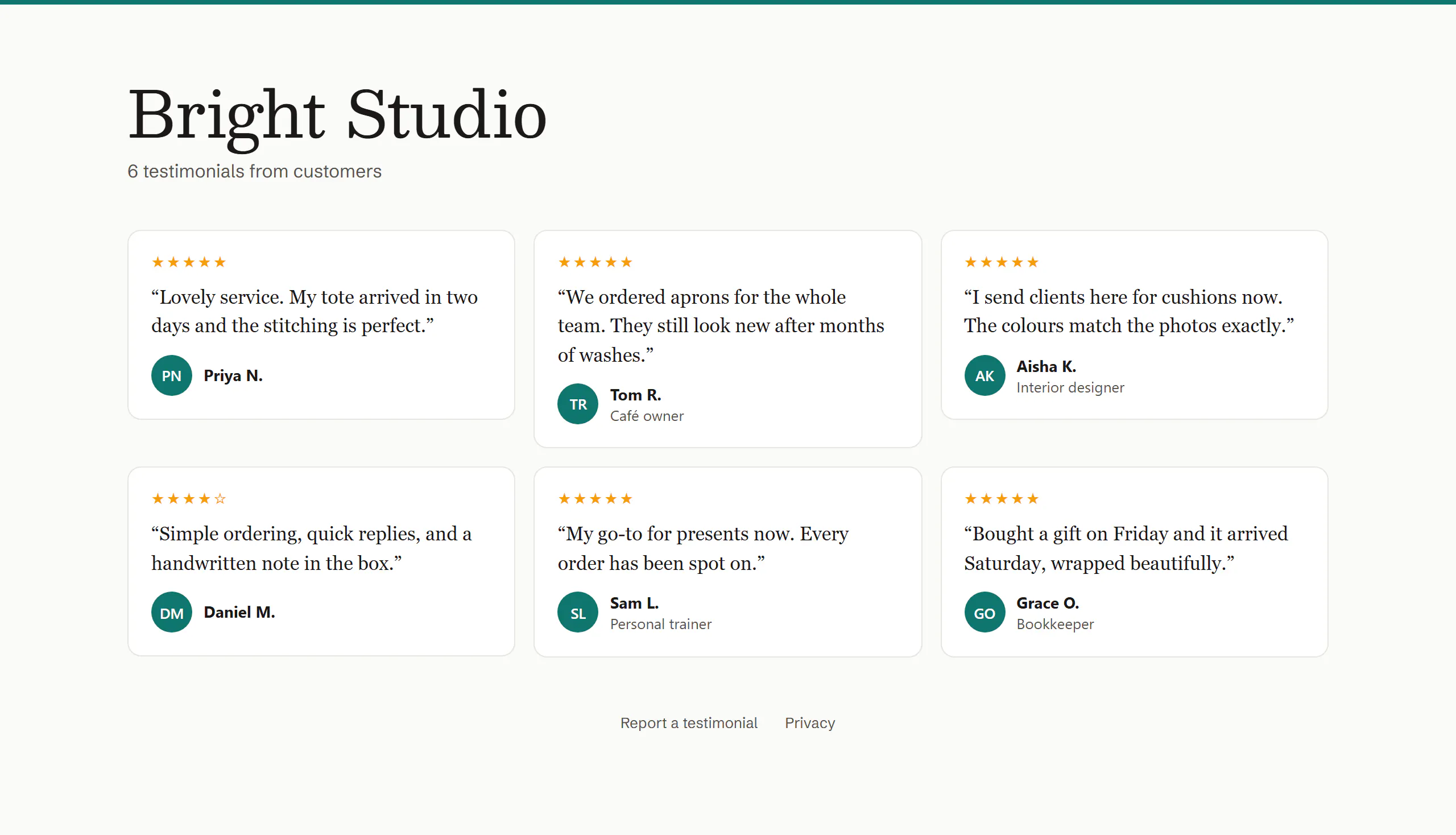Click star rating on Tom R.'s card
Image resolution: width=1456 pixels, height=835 pixels.
tap(595, 262)
